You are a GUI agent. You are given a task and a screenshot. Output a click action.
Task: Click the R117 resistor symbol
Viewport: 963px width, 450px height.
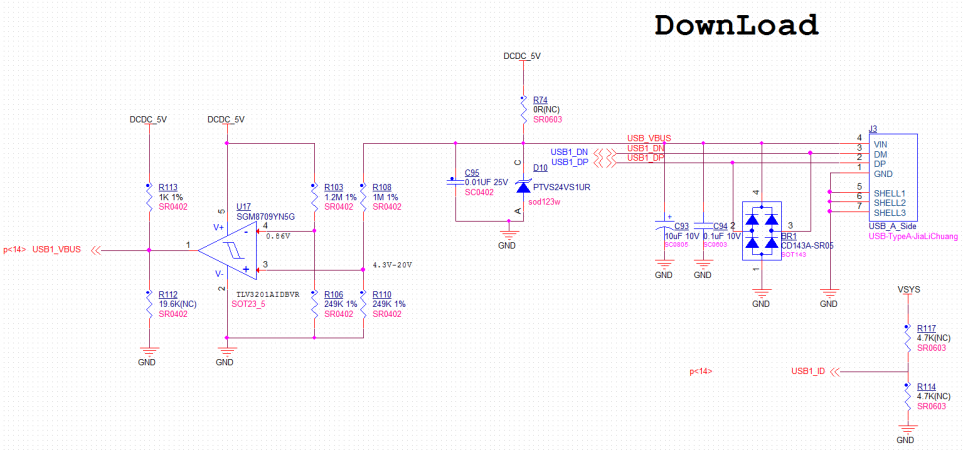tap(907, 338)
